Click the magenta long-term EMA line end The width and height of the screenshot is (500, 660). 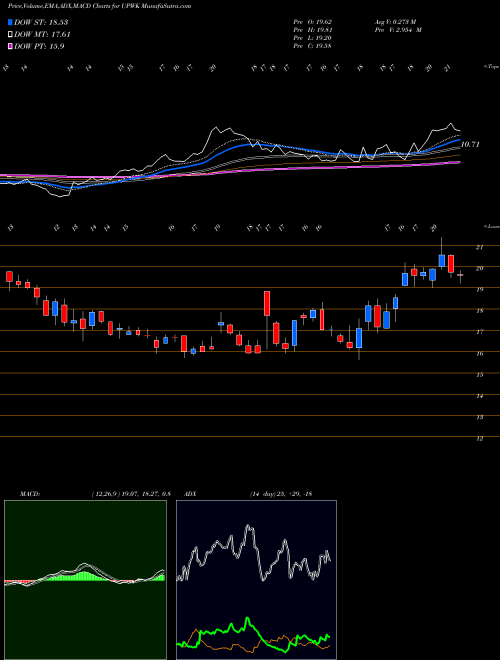459,162
